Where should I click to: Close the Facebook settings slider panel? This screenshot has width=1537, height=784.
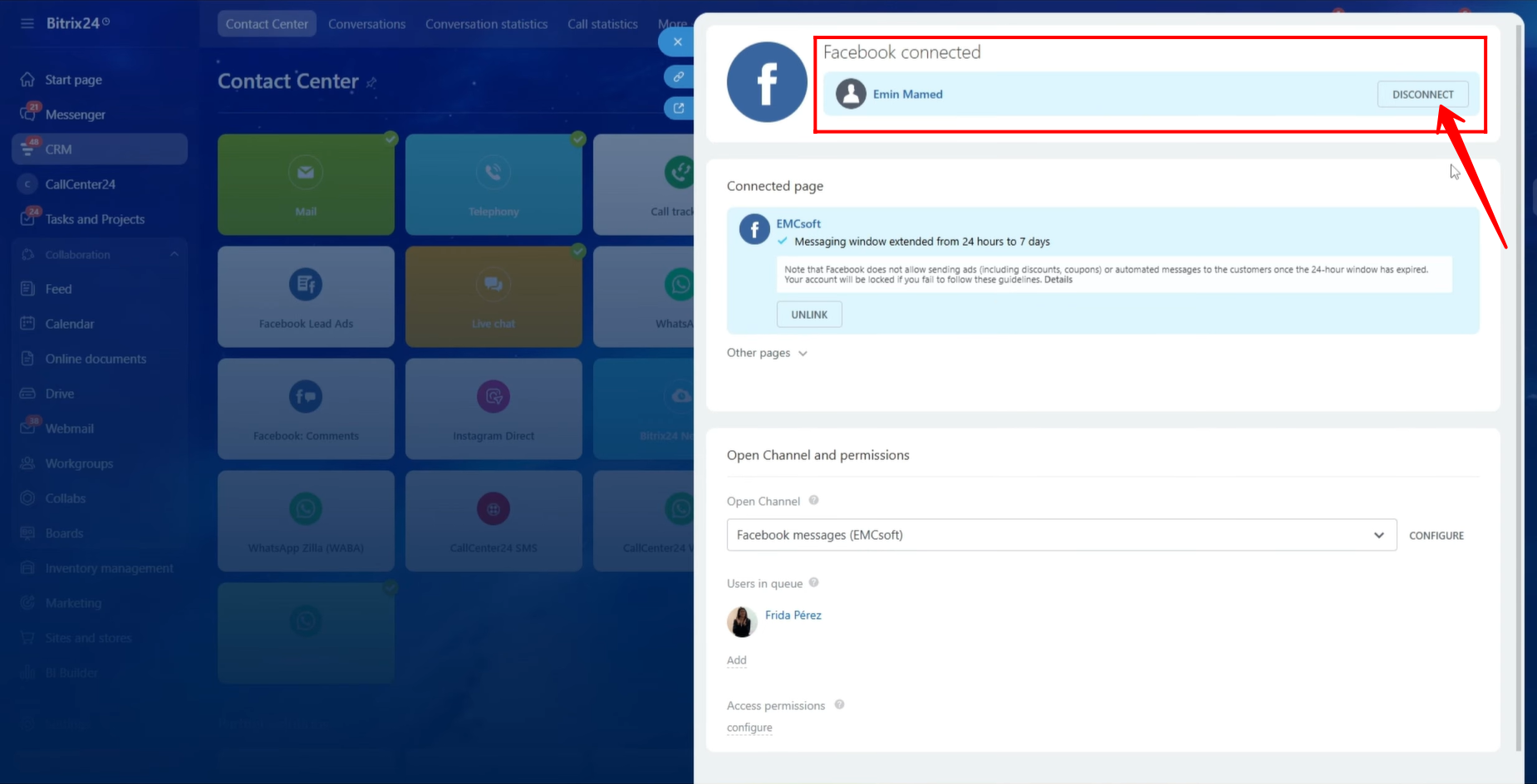(678, 42)
